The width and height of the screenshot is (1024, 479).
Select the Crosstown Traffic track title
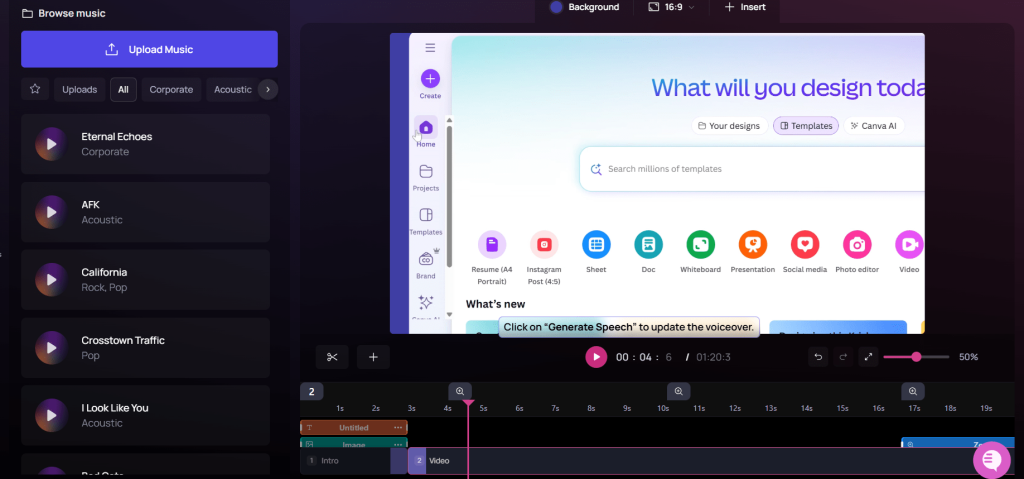click(123, 340)
